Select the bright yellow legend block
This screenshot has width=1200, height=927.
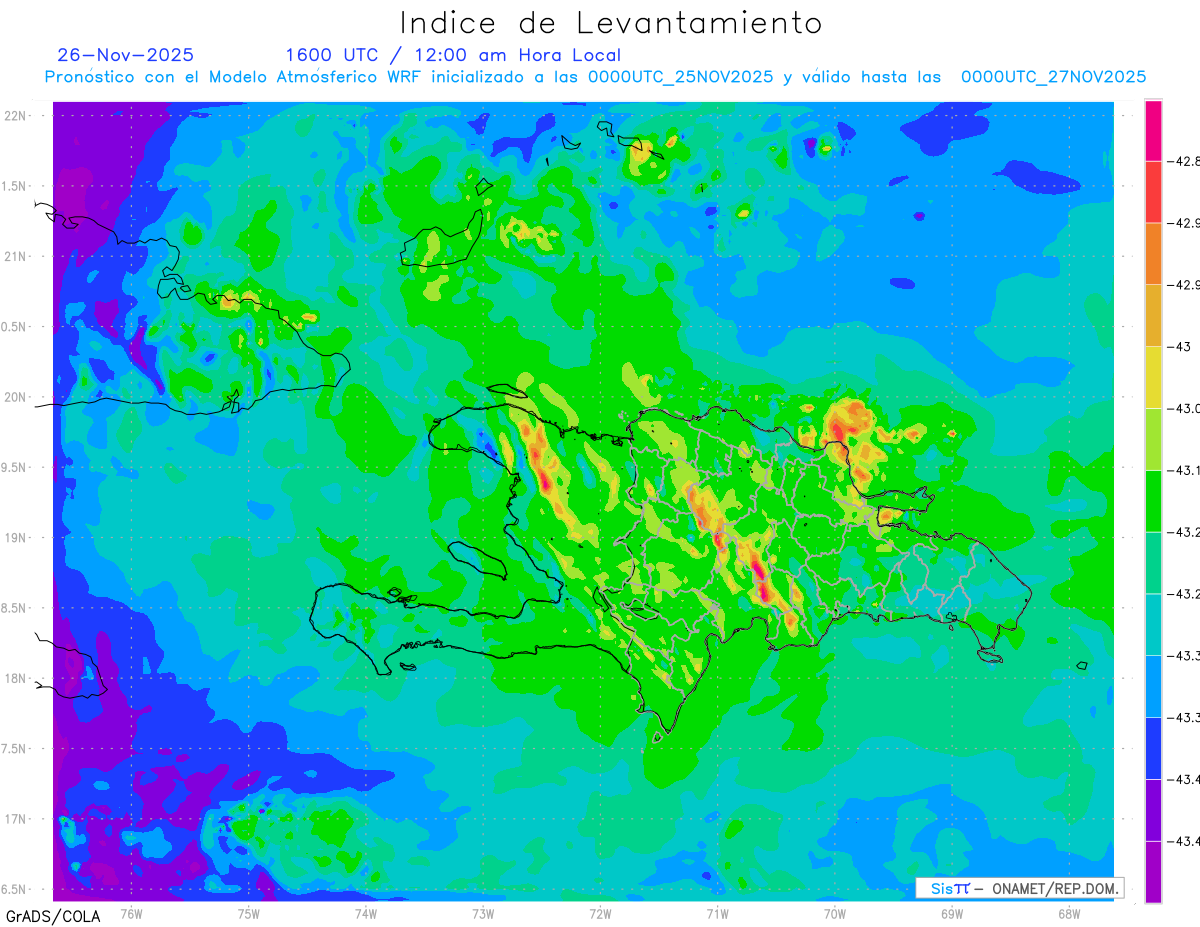[1153, 377]
